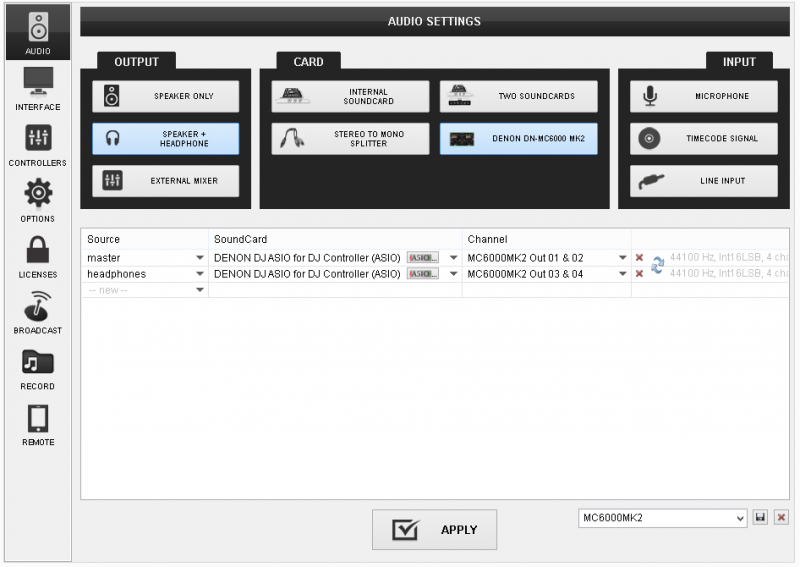Image resolution: width=800 pixels, height=567 pixels.
Task: Remove the headphones row with red X
Action: point(639,274)
